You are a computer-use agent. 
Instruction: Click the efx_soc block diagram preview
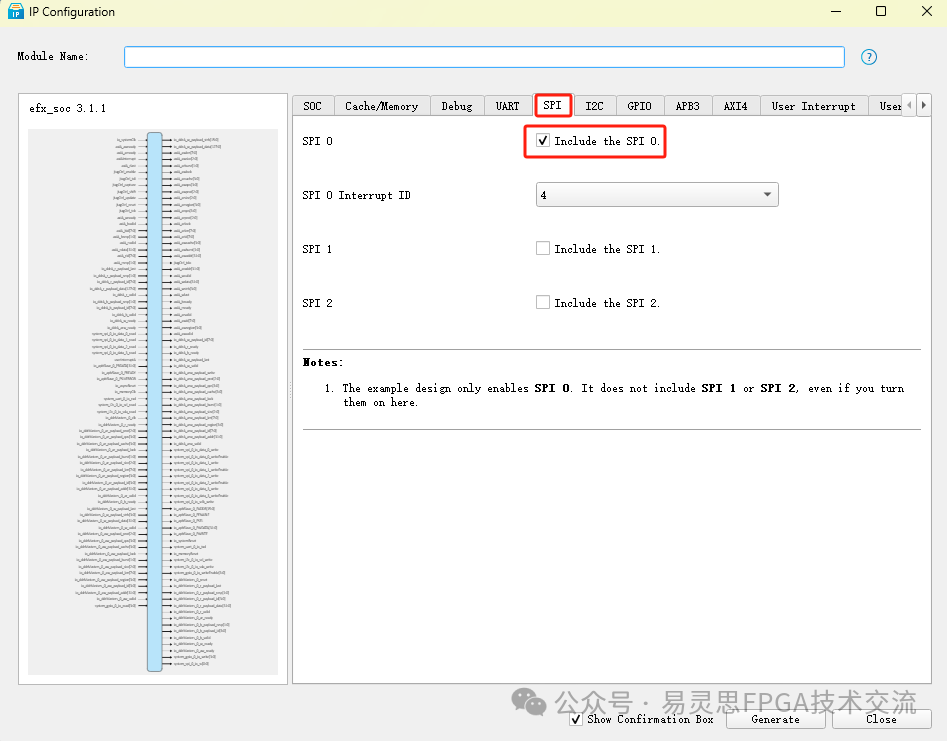coord(153,400)
